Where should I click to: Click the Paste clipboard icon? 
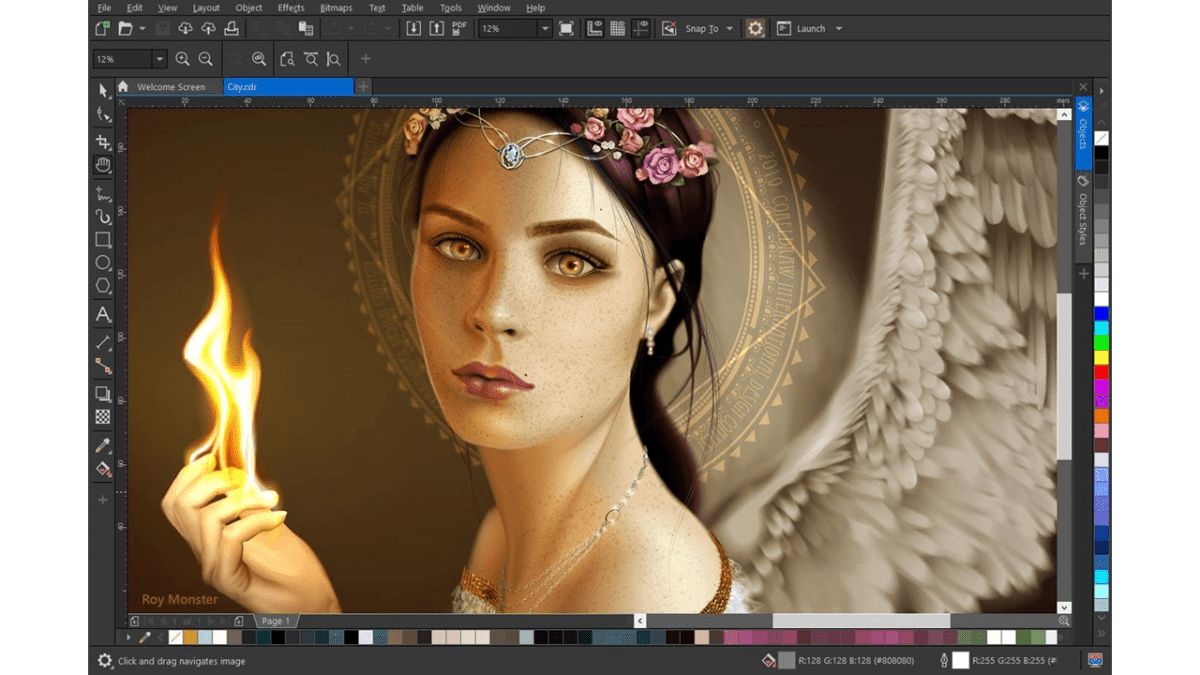pos(306,29)
